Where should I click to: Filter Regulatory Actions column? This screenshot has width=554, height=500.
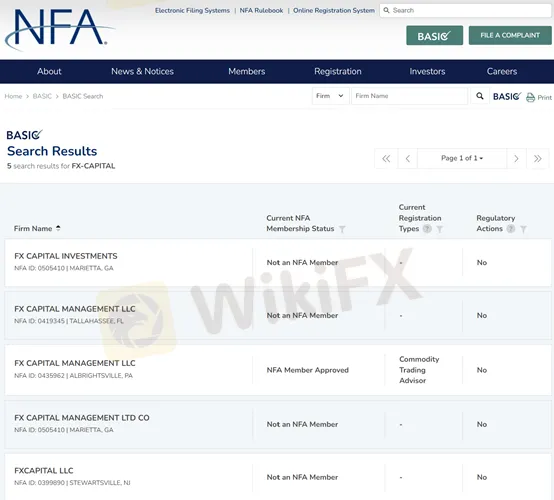(523, 229)
